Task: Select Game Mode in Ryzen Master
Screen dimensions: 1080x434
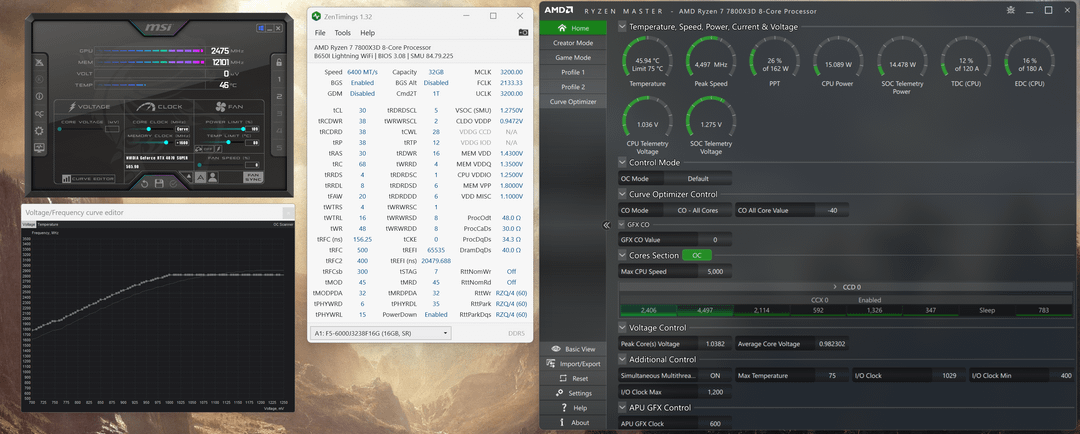Action: [x=573, y=58]
